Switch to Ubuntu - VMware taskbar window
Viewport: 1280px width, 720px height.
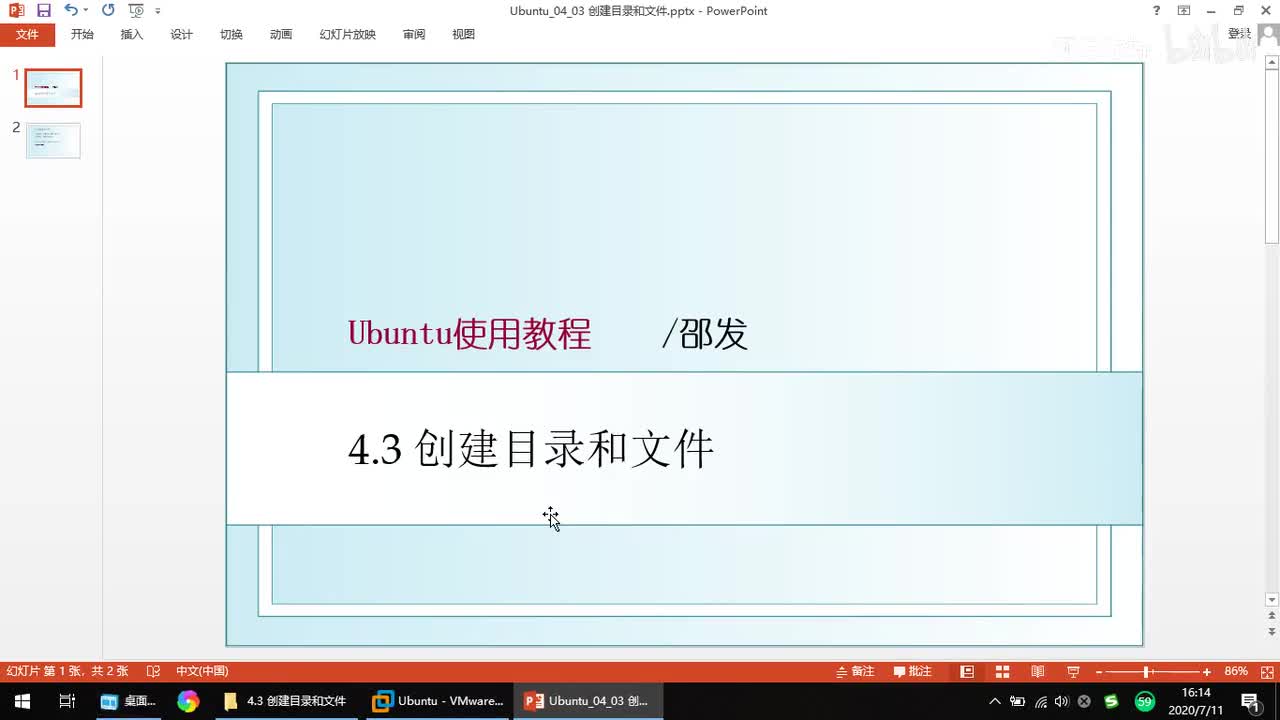click(438, 701)
